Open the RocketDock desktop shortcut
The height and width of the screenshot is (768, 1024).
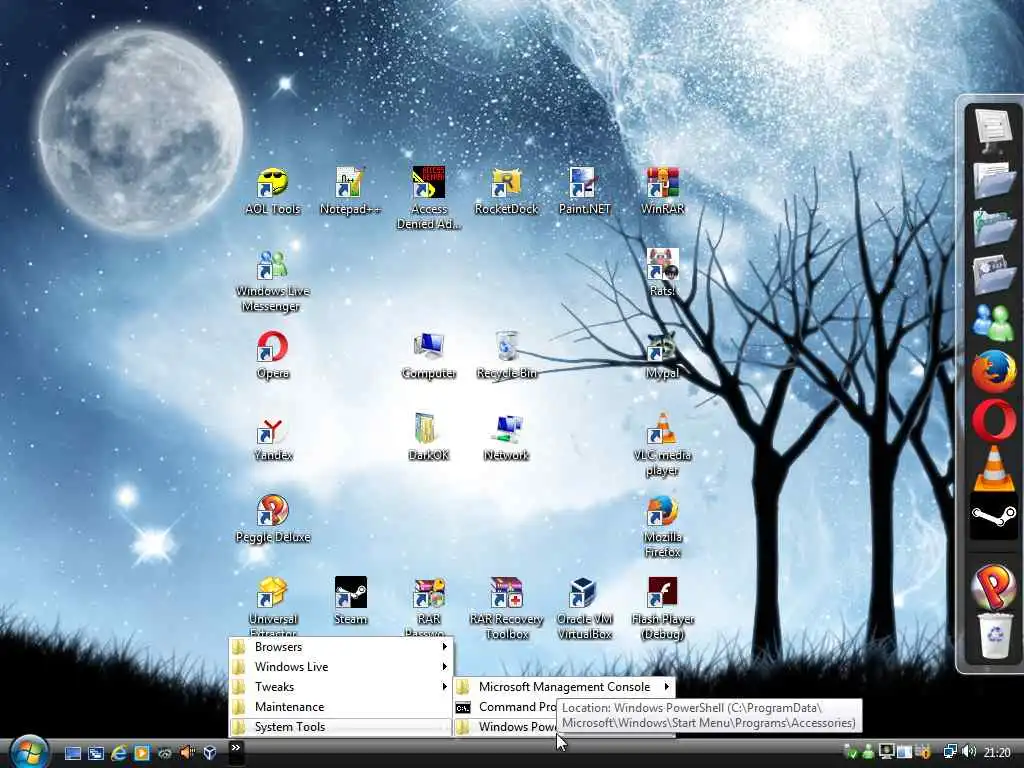point(506,191)
